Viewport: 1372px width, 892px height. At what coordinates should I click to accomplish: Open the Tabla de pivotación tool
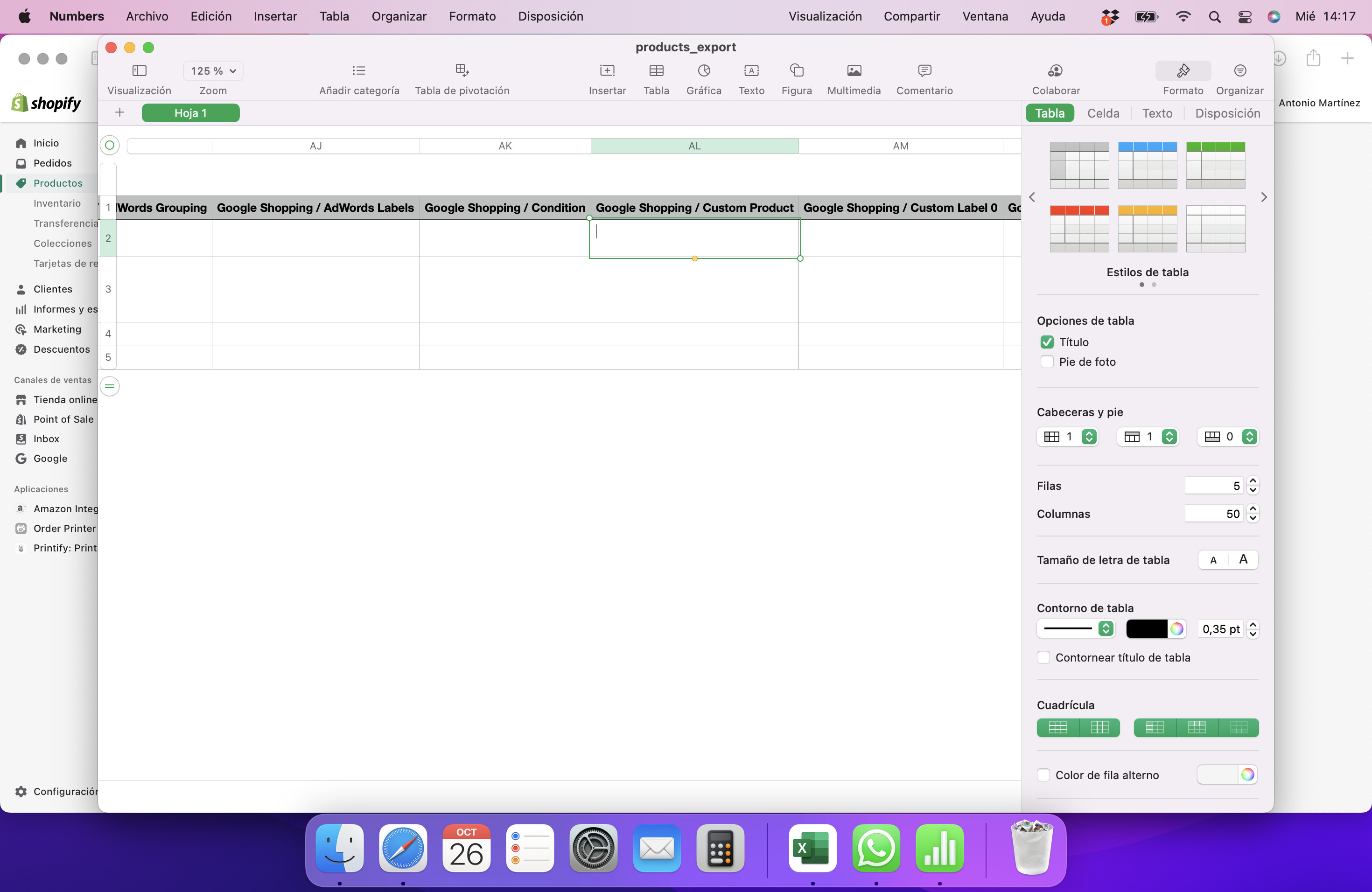point(462,71)
